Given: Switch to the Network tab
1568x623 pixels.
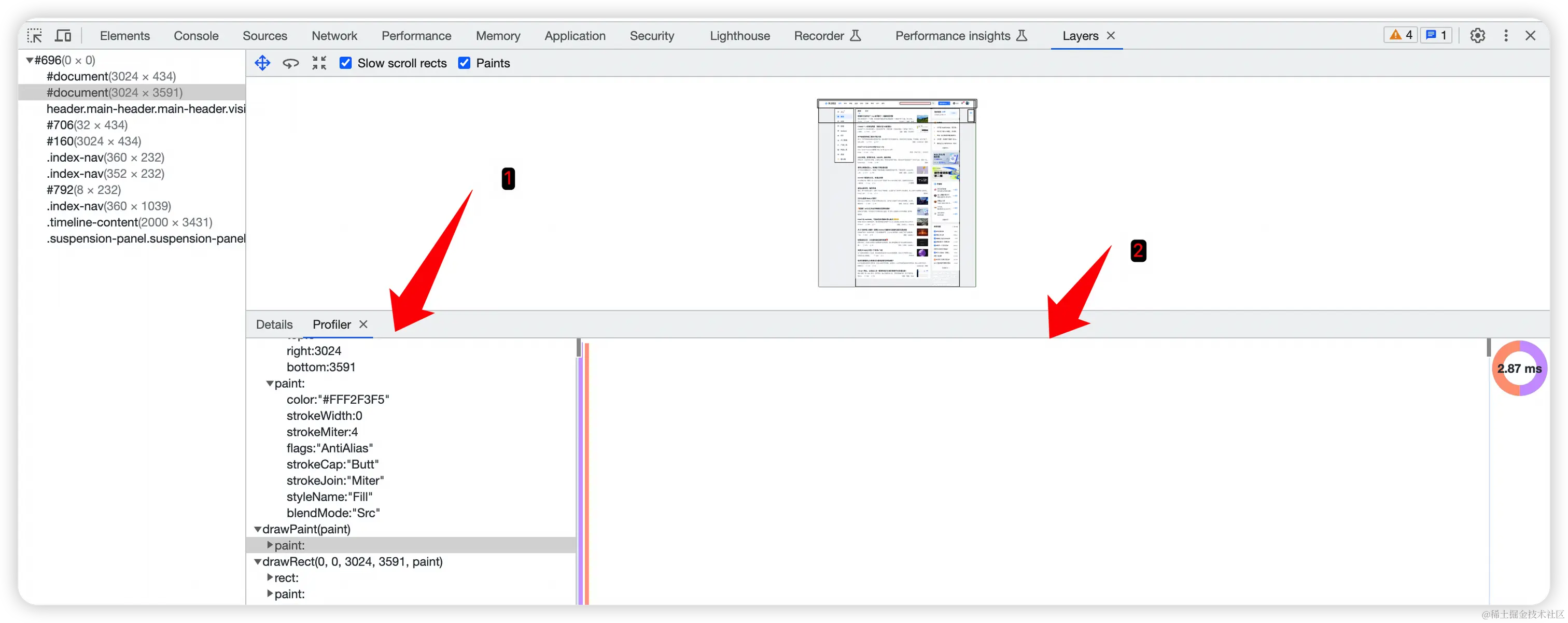Looking at the screenshot, I should (334, 36).
